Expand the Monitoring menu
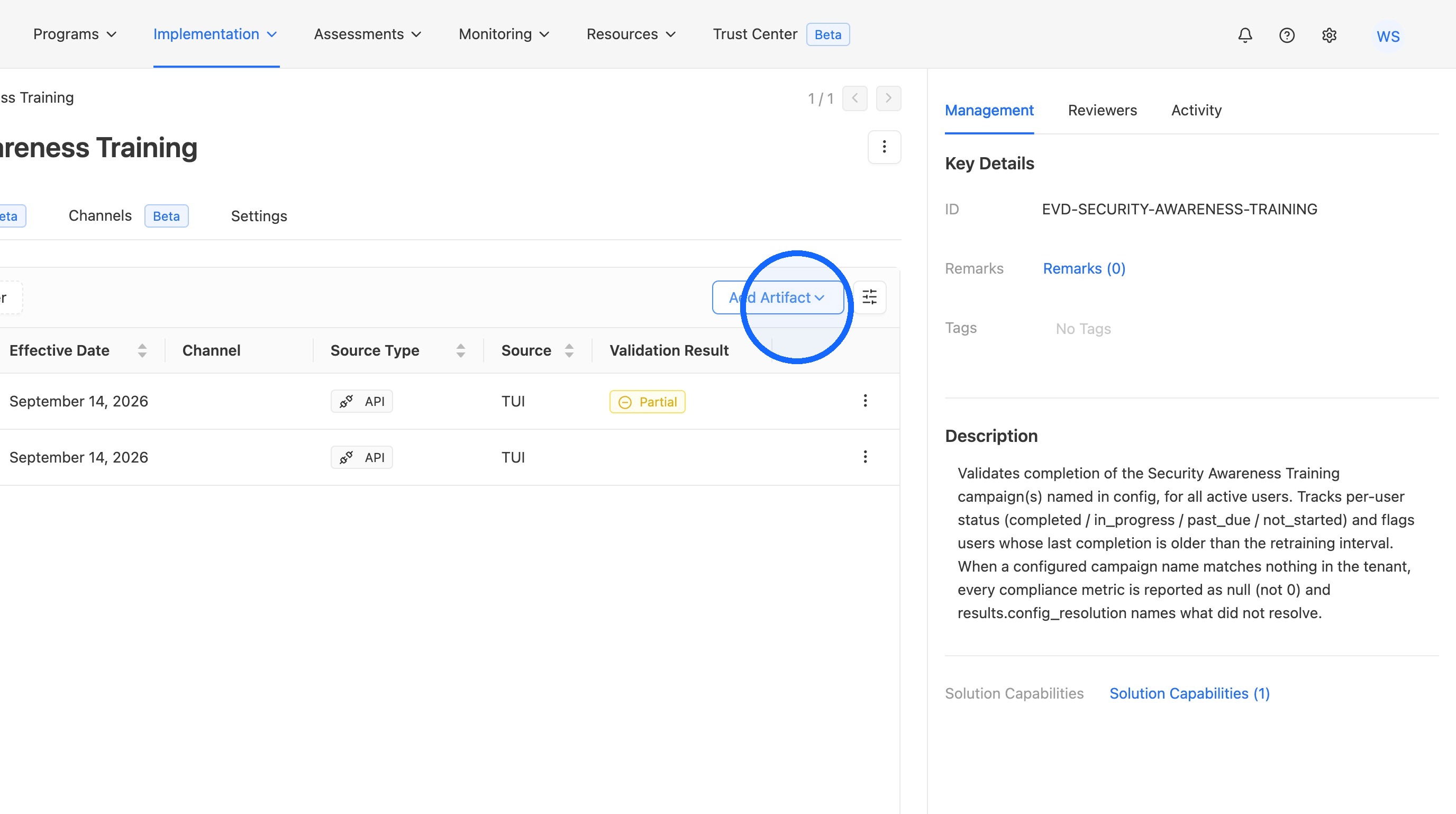 coord(504,34)
